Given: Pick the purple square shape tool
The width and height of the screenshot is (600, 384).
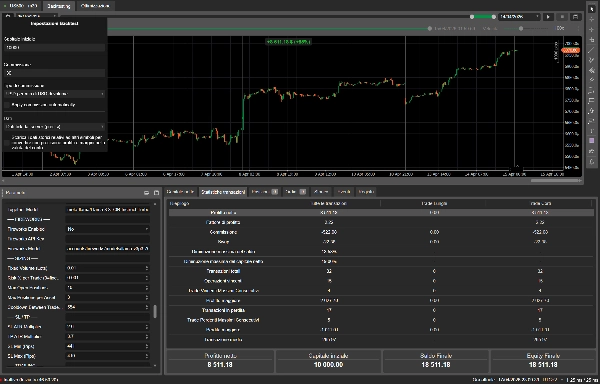Looking at the screenshot, I should [592, 141].
